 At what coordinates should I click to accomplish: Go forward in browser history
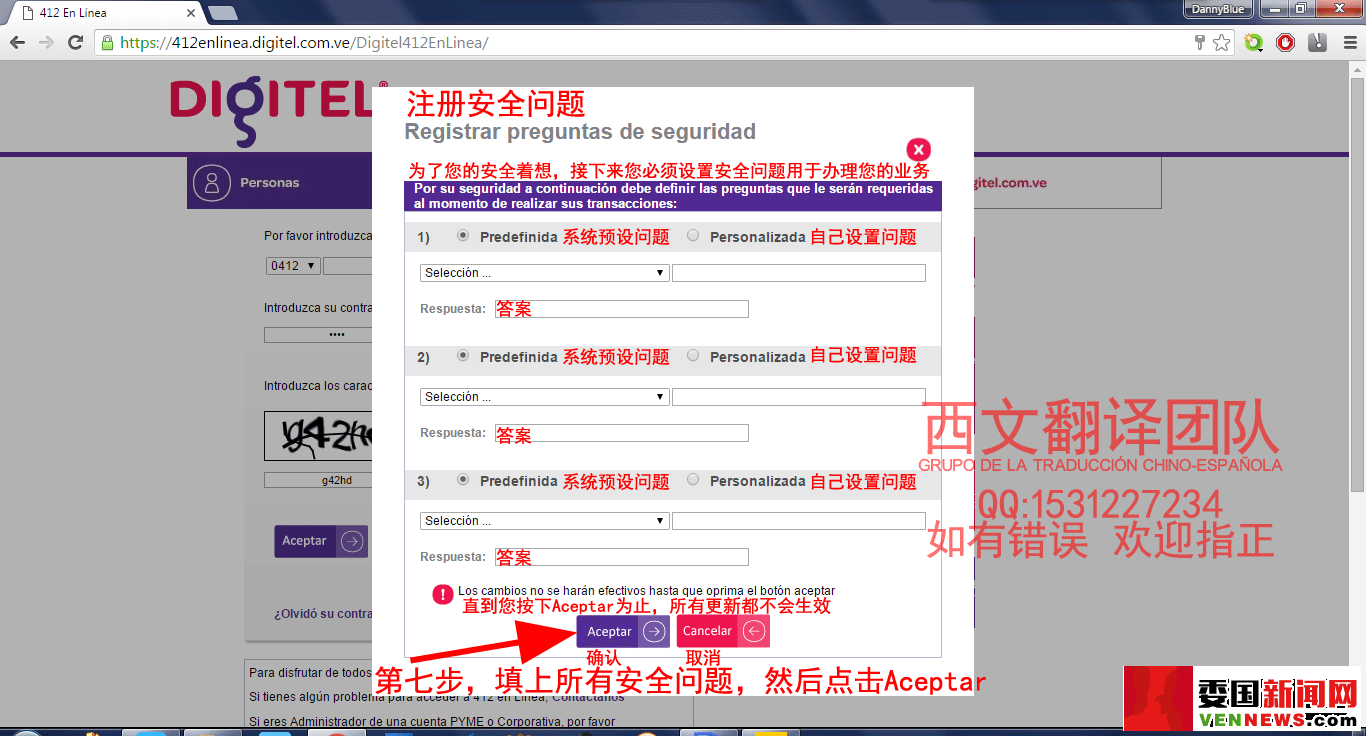[46, 43]
